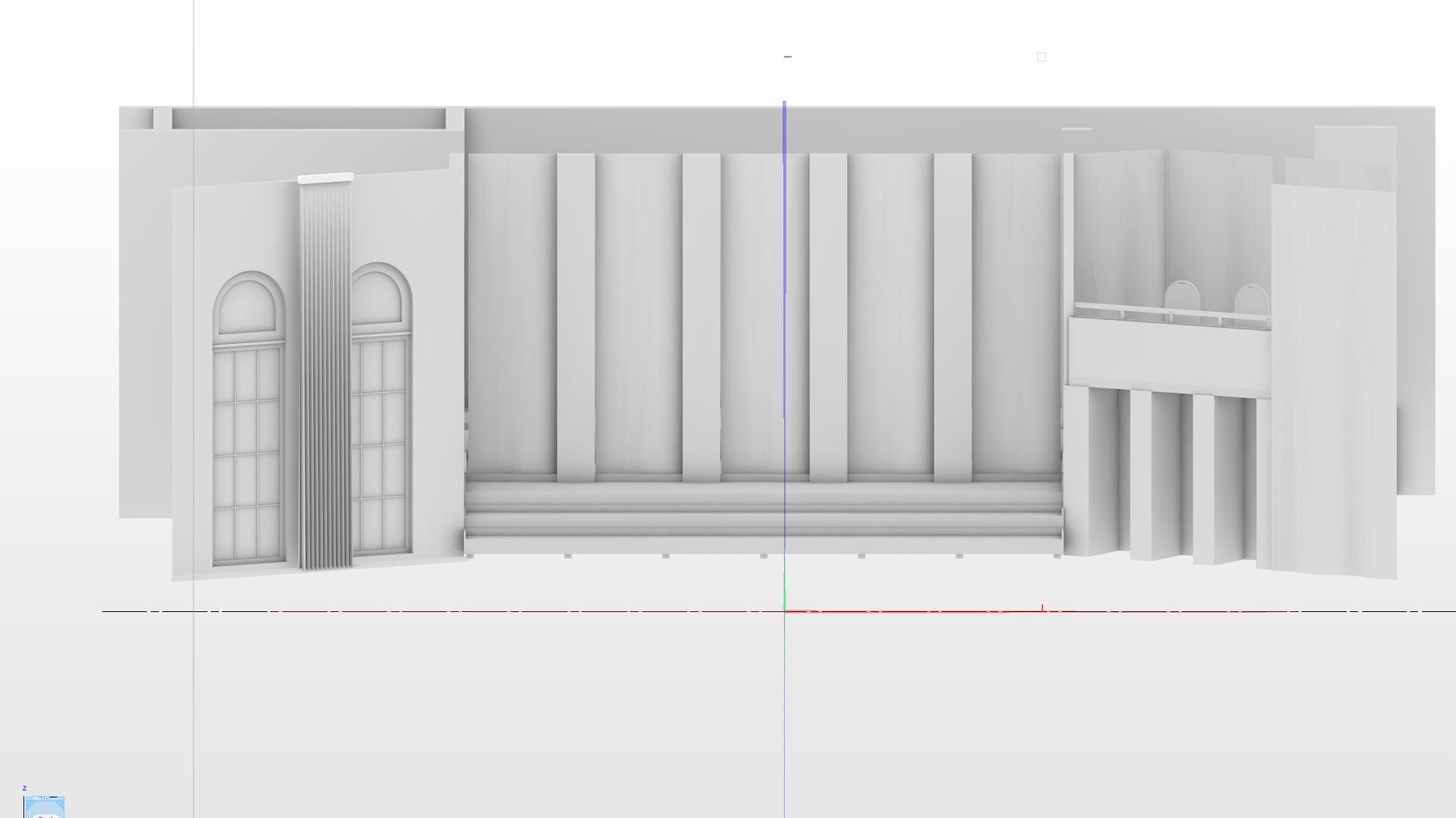This screenshot has height=818, width=1456.
Task: Click the view cube in the corner
Action: pos(44,807)
